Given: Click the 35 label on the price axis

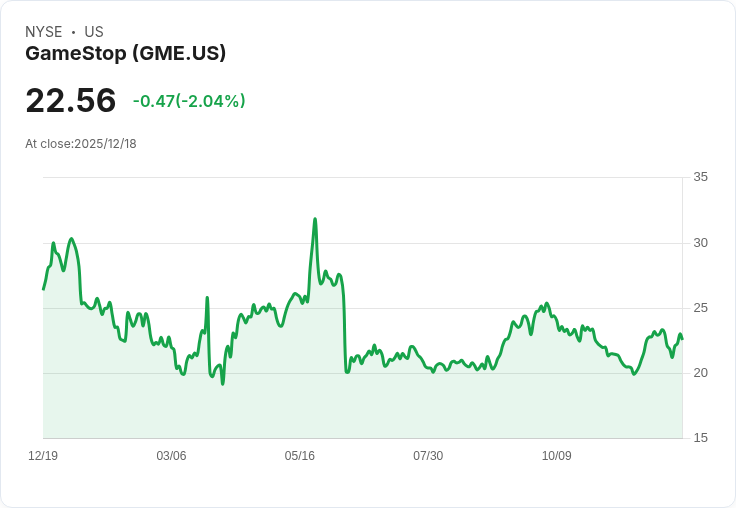Looking at the screenshot, I should [700, 177].
